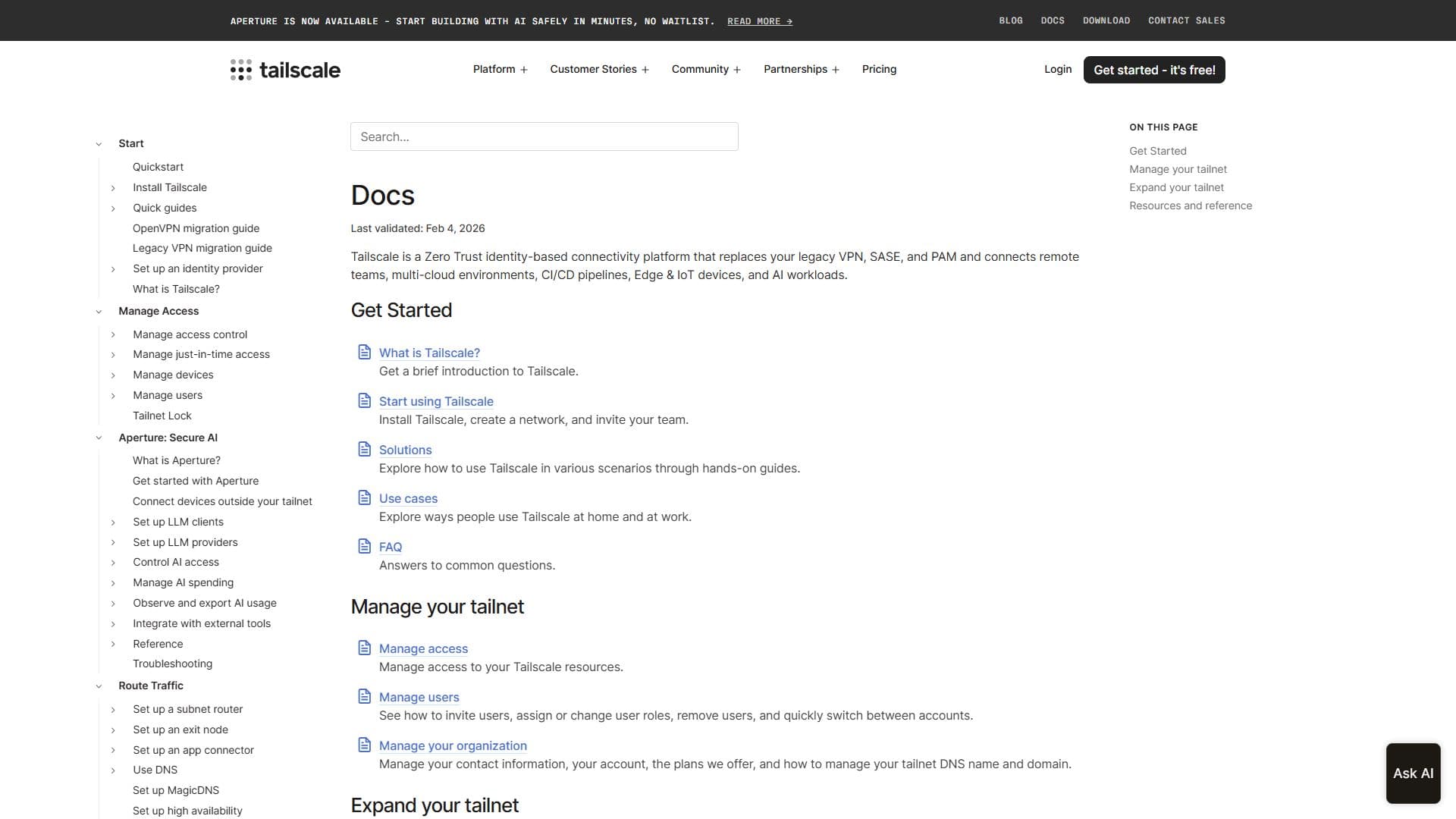Screen dimensions: 1456x819
Task: Expand Quick guides chevron
Action: point(113,209)
